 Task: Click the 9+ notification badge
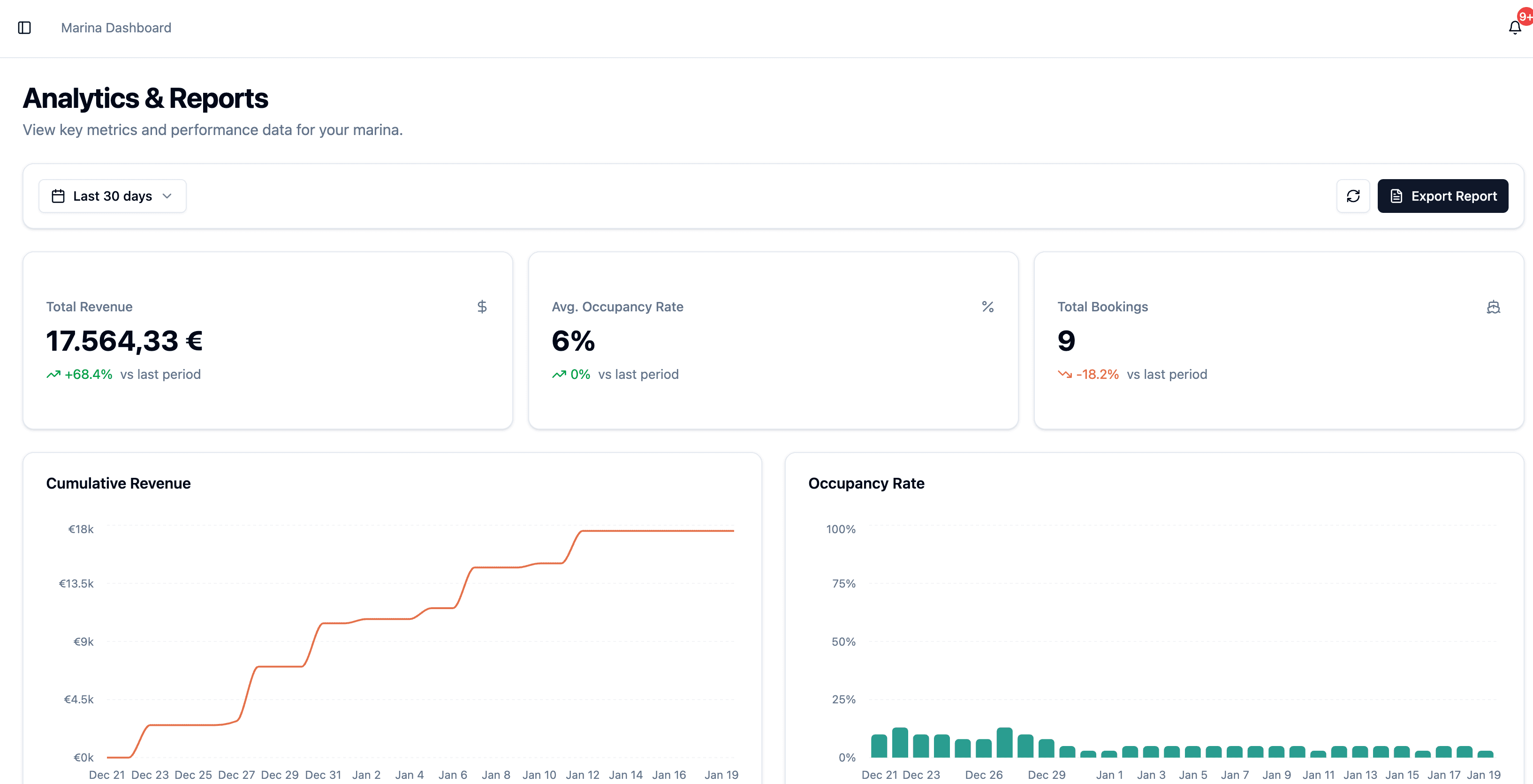coord(1524,17)
